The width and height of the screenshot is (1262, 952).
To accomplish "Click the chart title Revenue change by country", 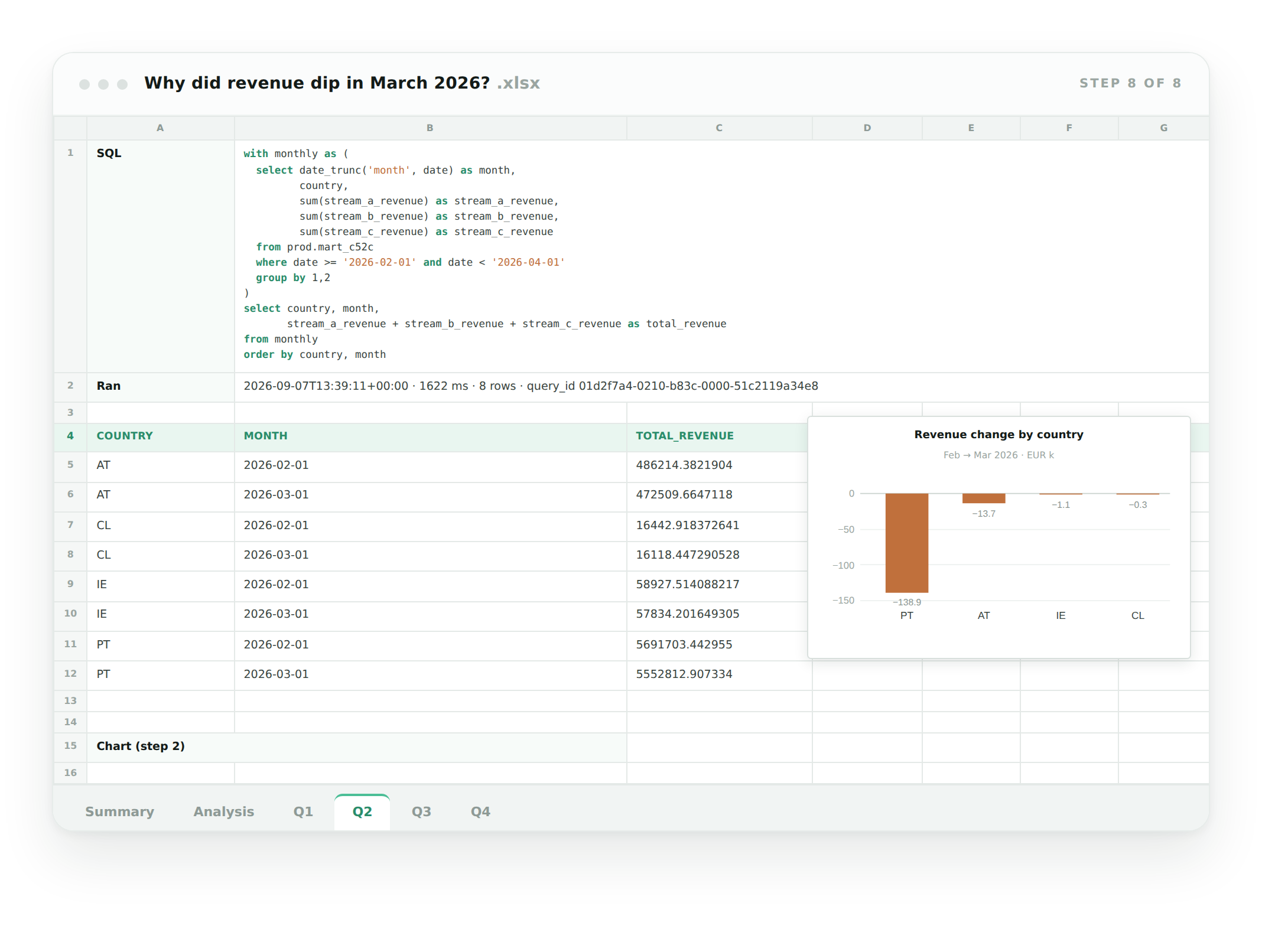I will [x=998, y=435].
